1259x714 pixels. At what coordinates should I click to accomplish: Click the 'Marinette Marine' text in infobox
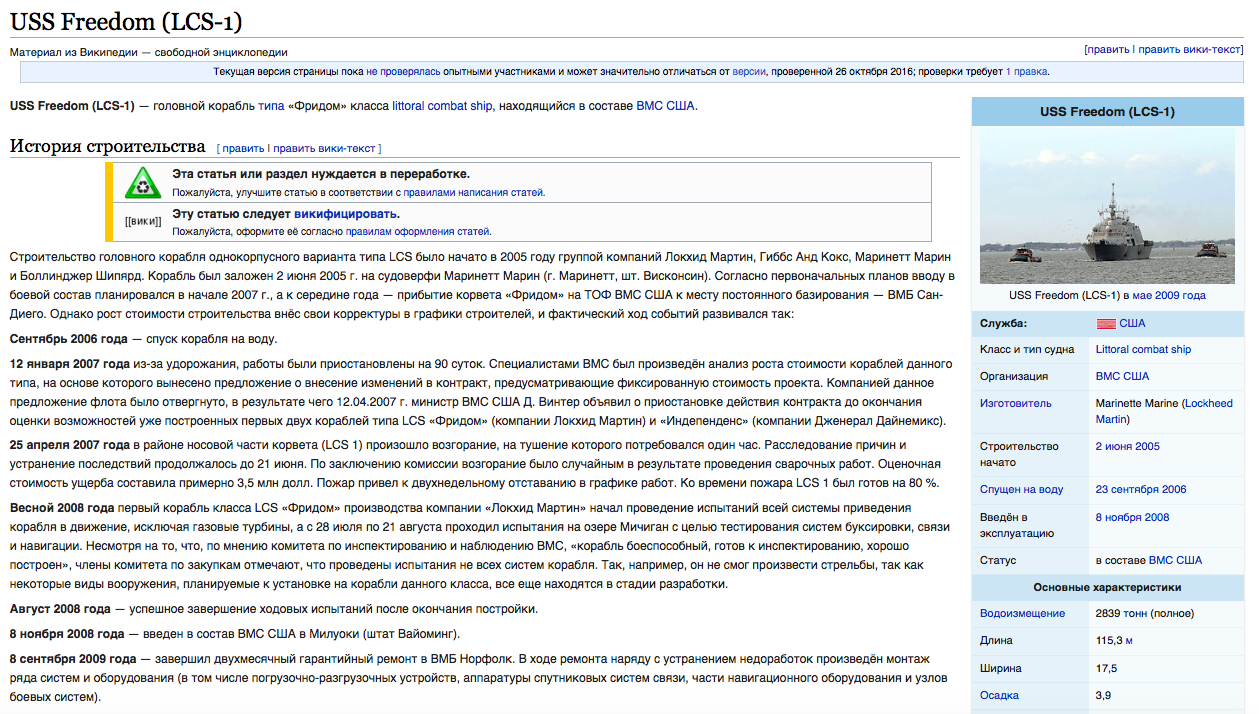tap(1137, 404)
